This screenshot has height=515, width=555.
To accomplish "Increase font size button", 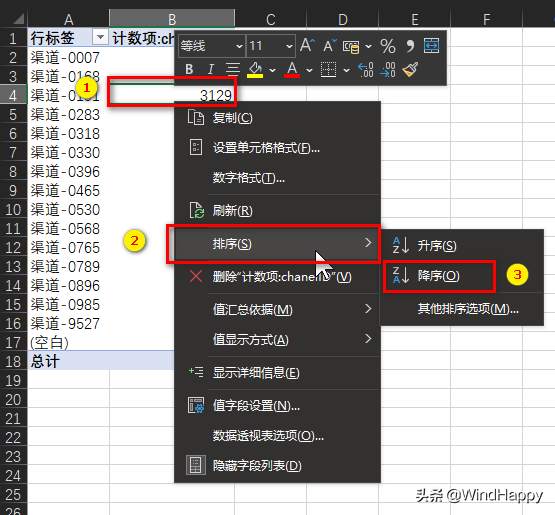I will [x=307, y=46].
